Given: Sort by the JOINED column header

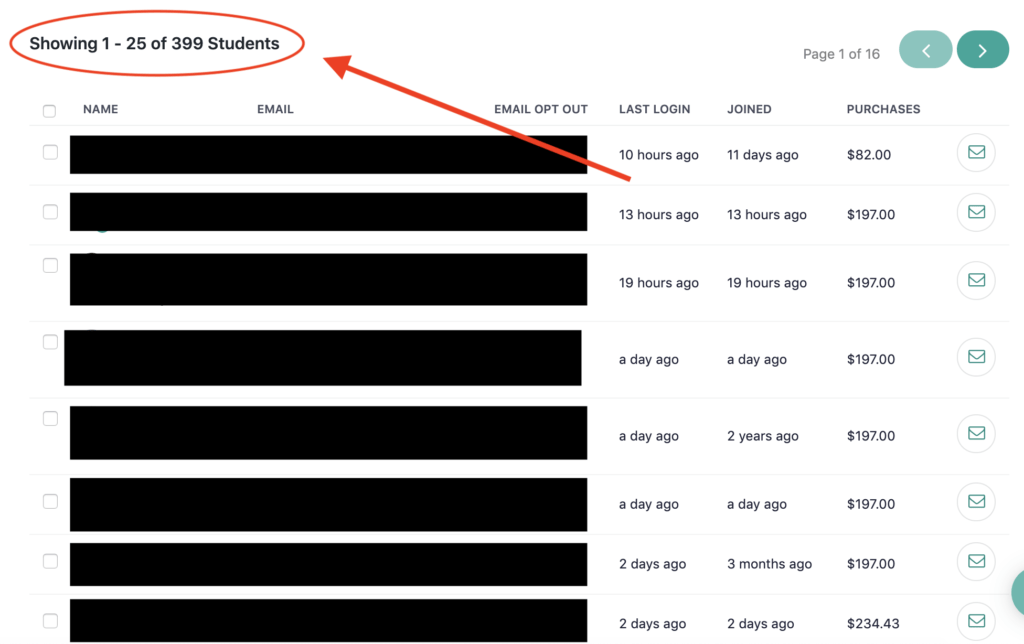Looking at the screenshot, I should [x=749, y=109].
